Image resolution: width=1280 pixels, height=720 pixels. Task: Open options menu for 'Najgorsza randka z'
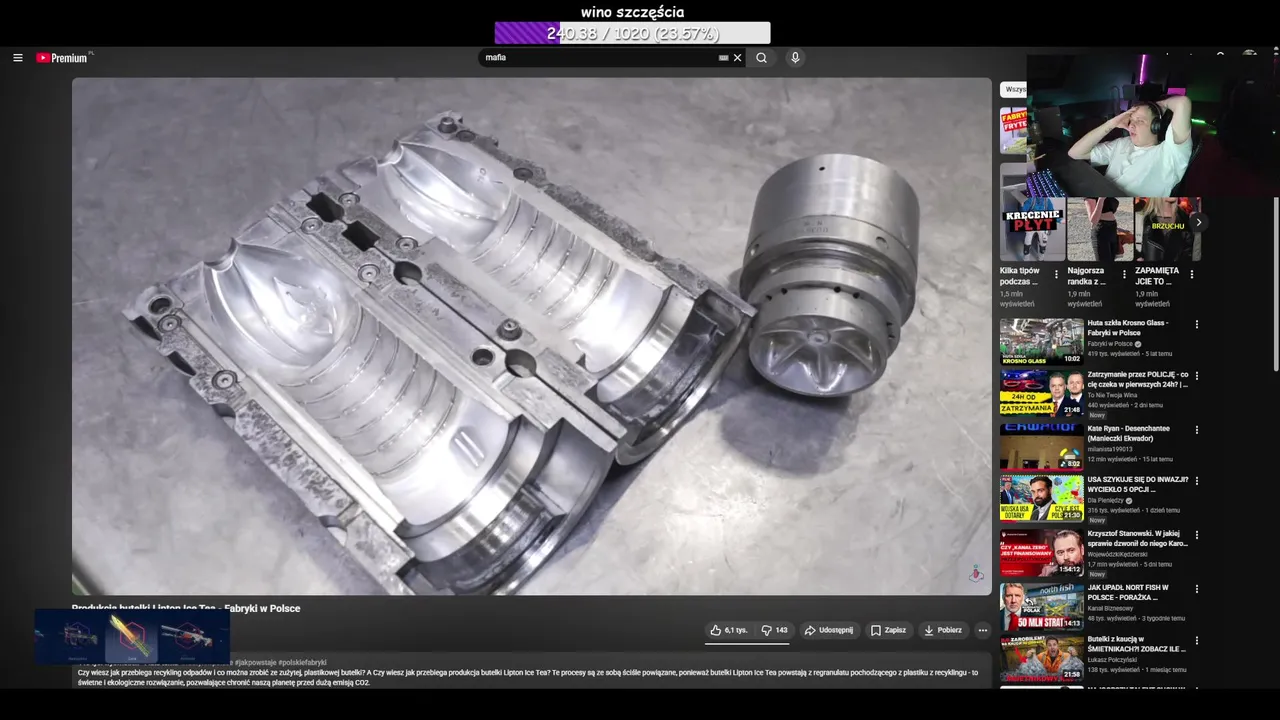click(x=1124, y=274)
